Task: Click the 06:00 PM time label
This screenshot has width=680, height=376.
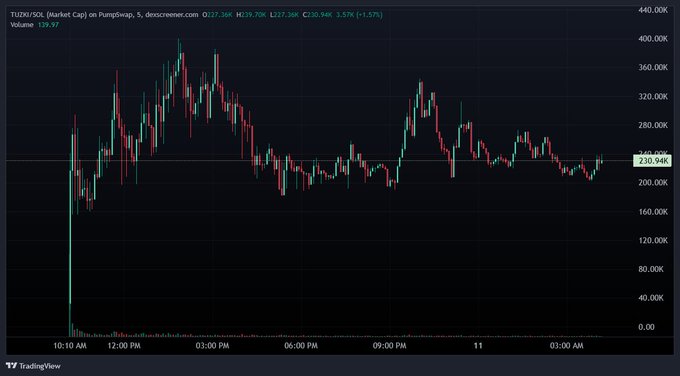Action: tap(301, 346)
